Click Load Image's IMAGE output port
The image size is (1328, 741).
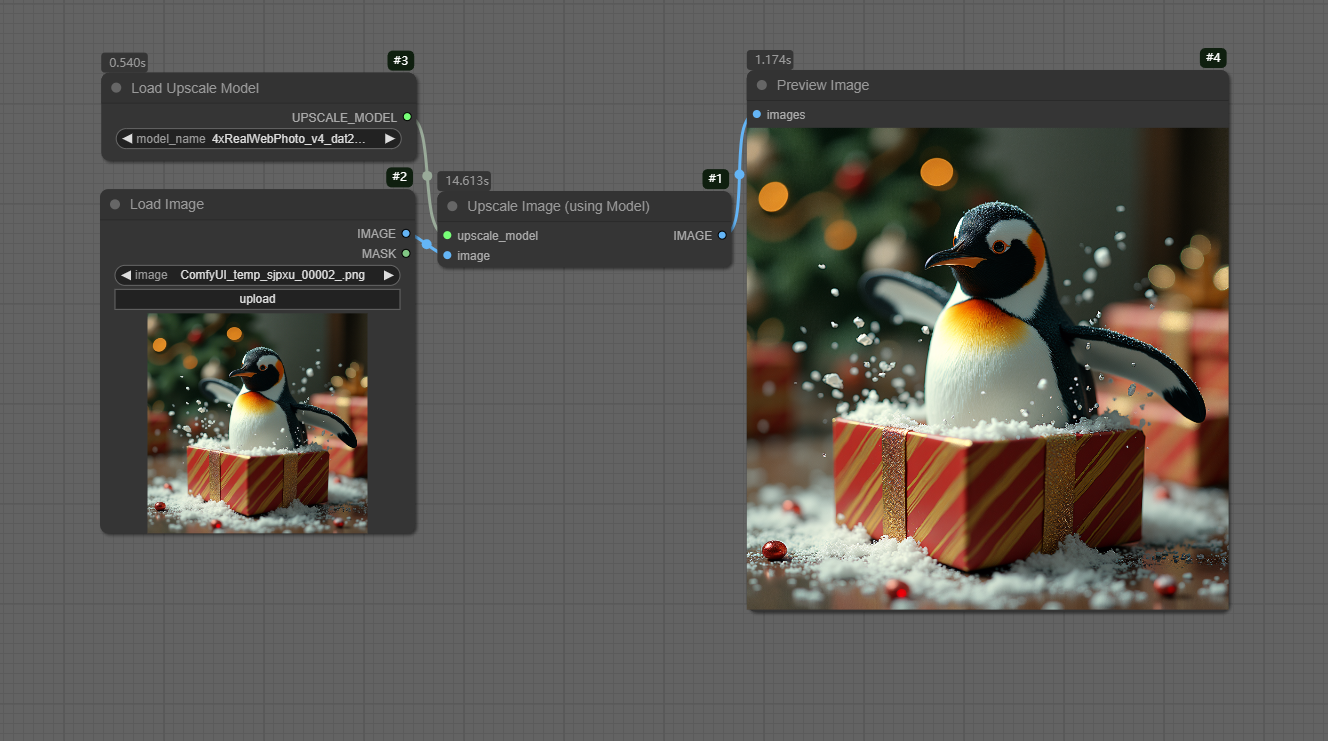coord(406,233)
